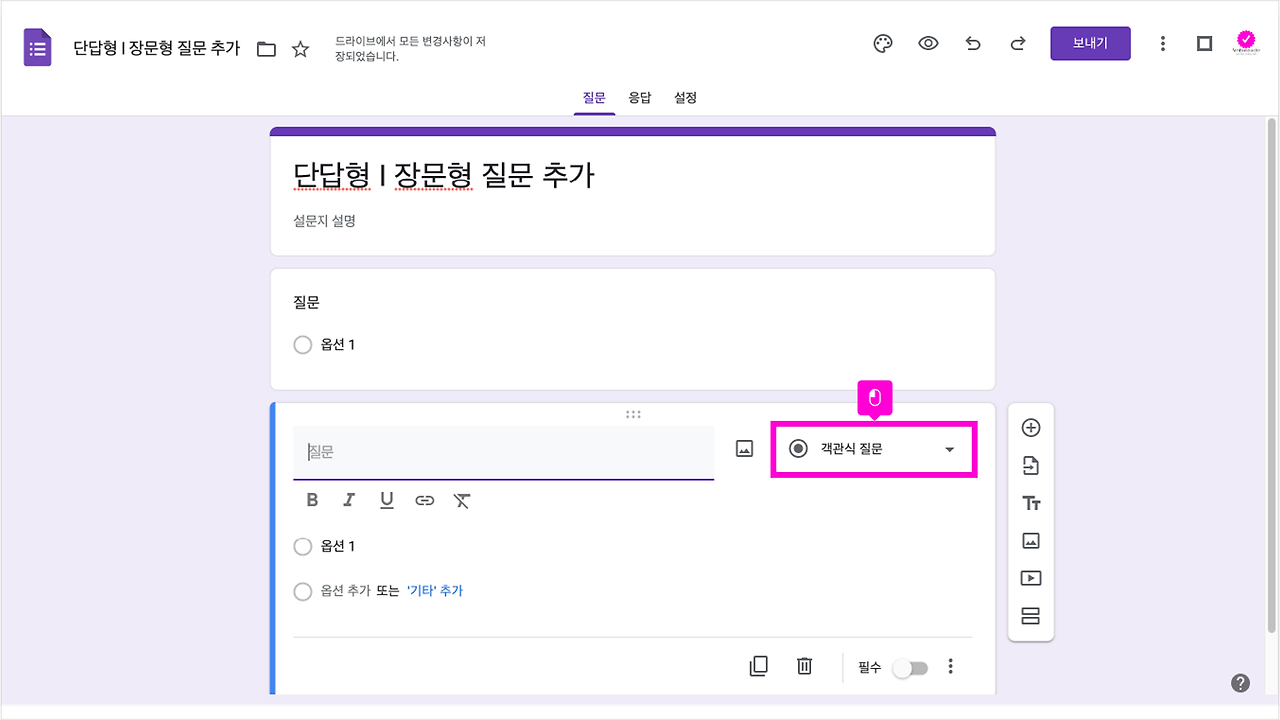Open the 설정 tab
Viewport: 1280px width, 720px height.
click(685, 97)
